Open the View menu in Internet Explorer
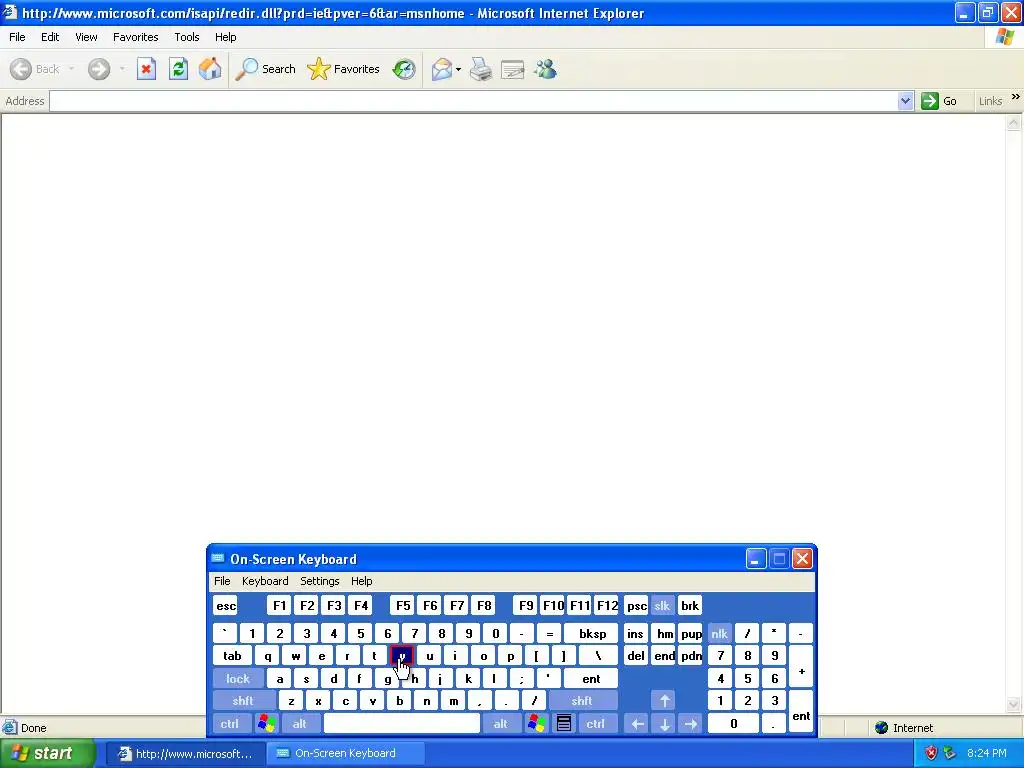1024x768 pixels. [x=86, y=37]
